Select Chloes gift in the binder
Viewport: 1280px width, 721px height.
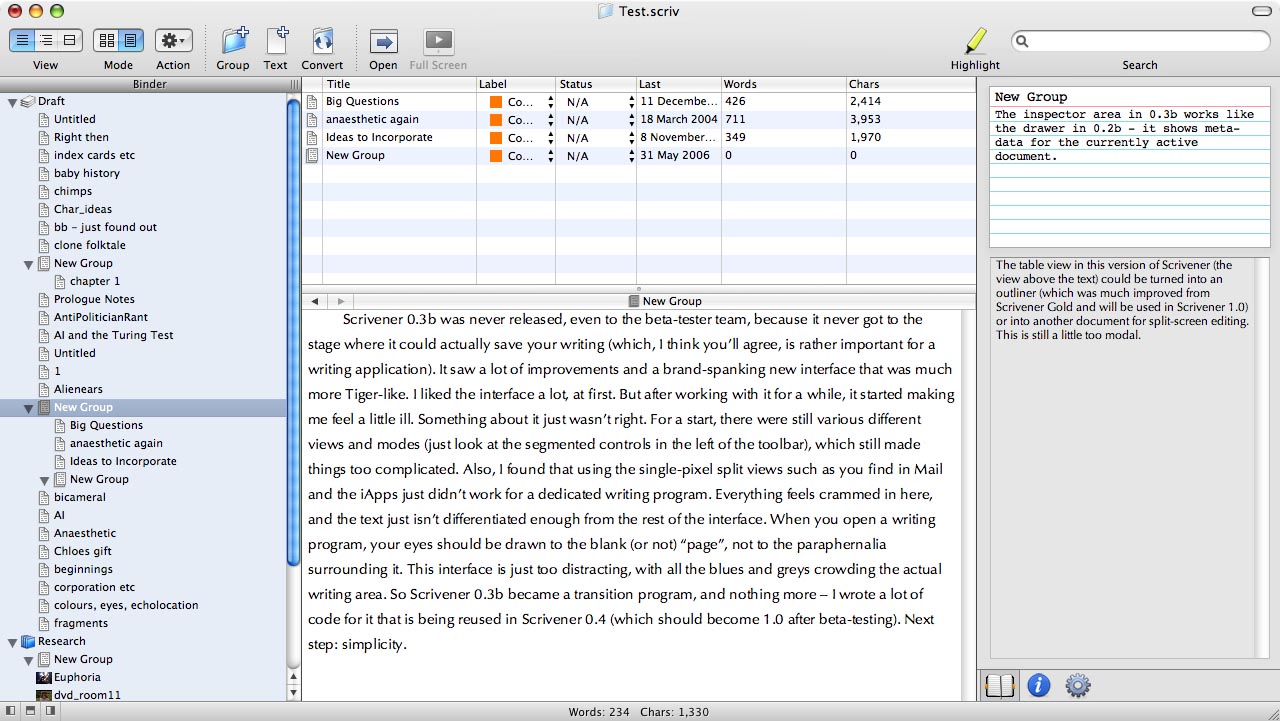click(x=83, y=551)
